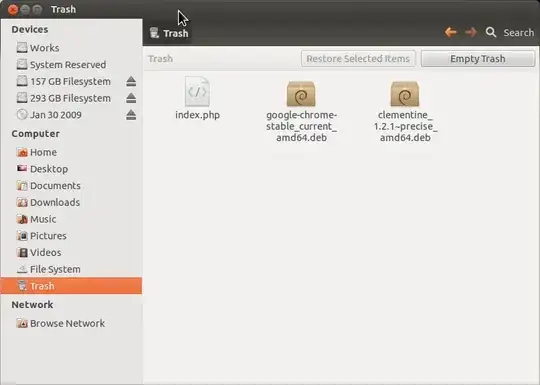Go to Downloads in the sidebar
Viewport: 540px width, 385px height.
71,202
